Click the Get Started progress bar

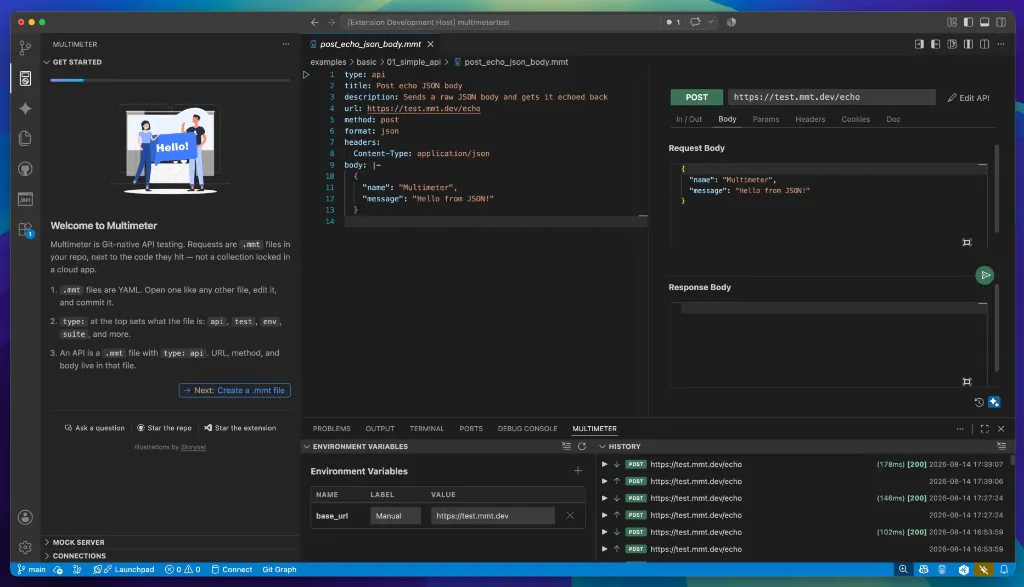point(170,80)
